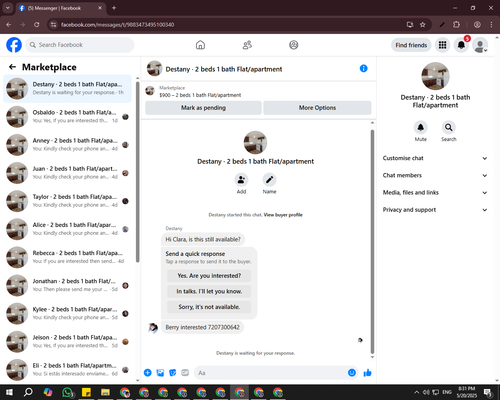Edit the chat name with the pencil icon

269,180
